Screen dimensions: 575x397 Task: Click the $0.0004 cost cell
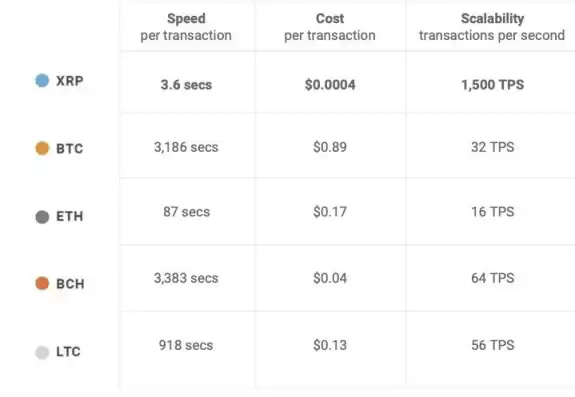330,85
